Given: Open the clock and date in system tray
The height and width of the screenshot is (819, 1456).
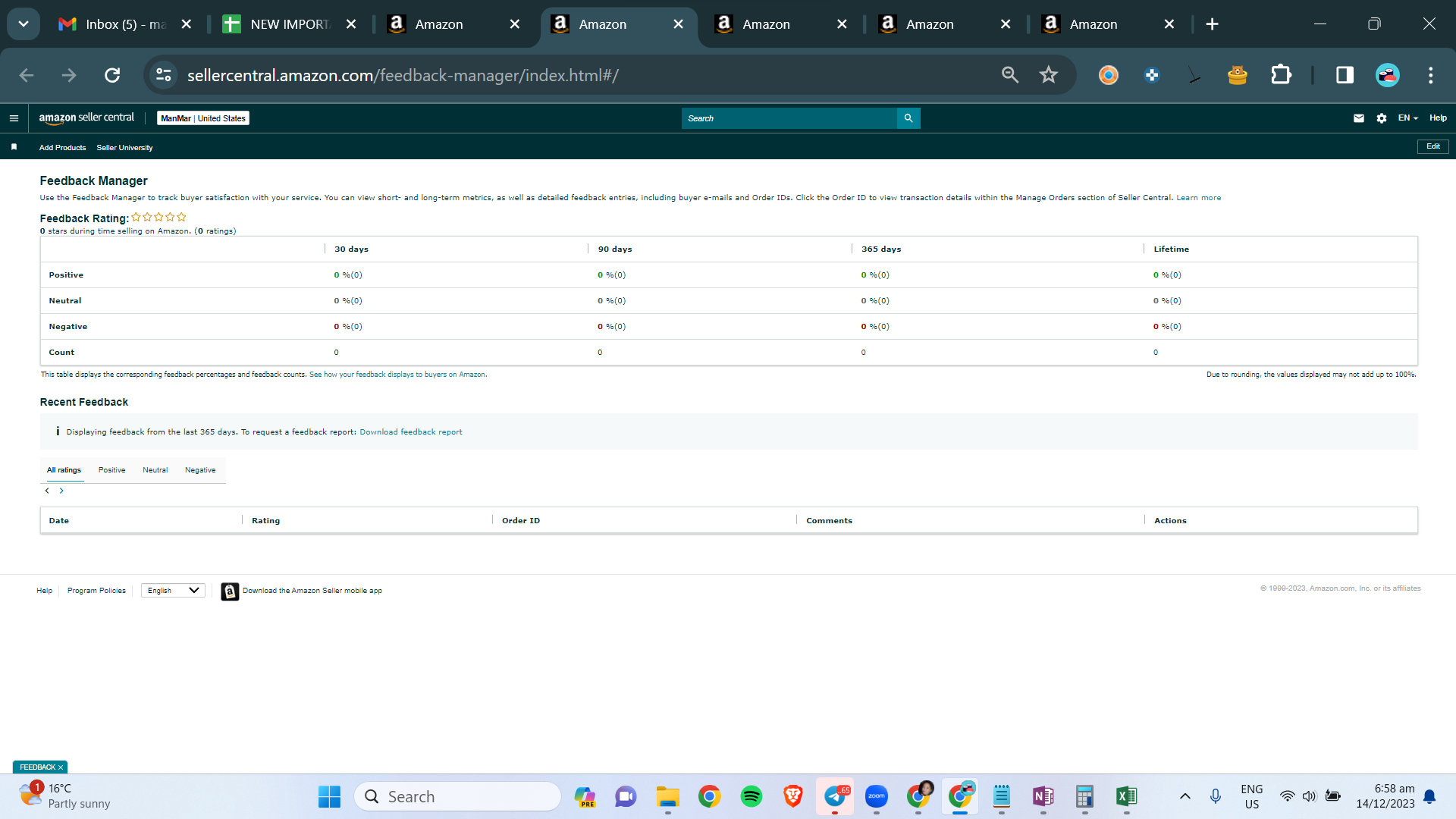Looking at the screenshot, I should [1385, 796].
